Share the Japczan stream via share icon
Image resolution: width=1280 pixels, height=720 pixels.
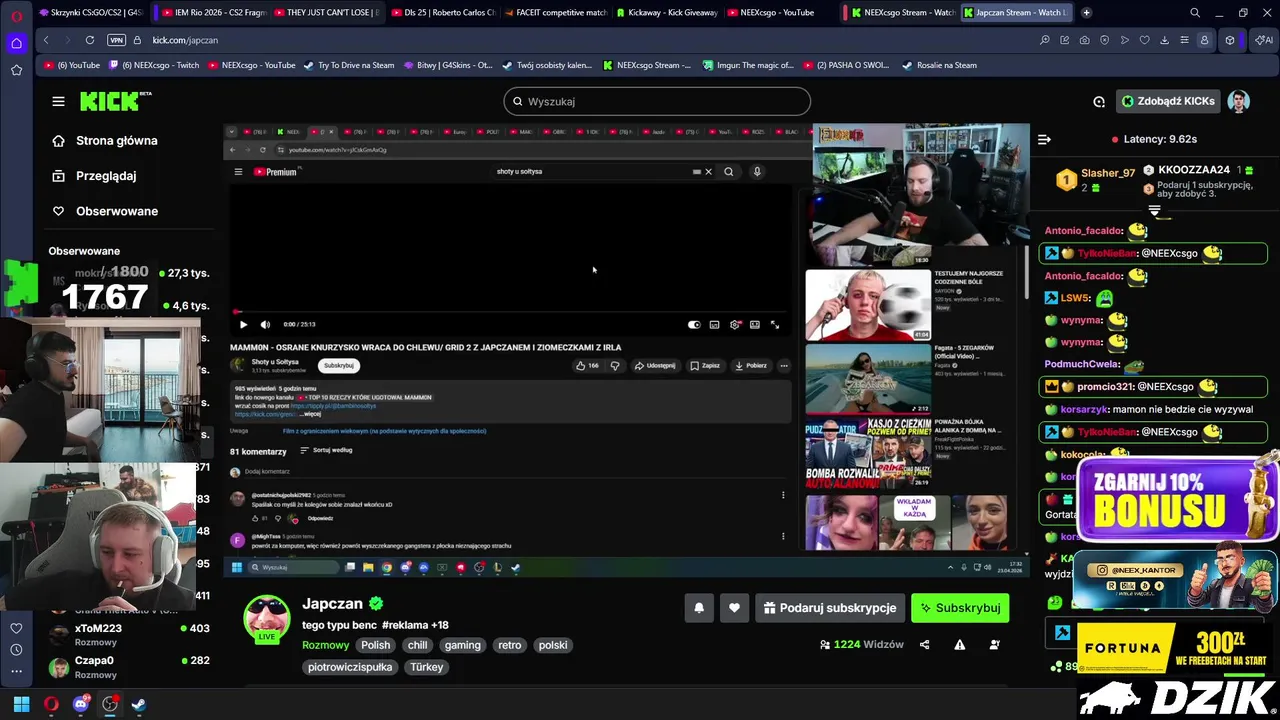point(924,645)
